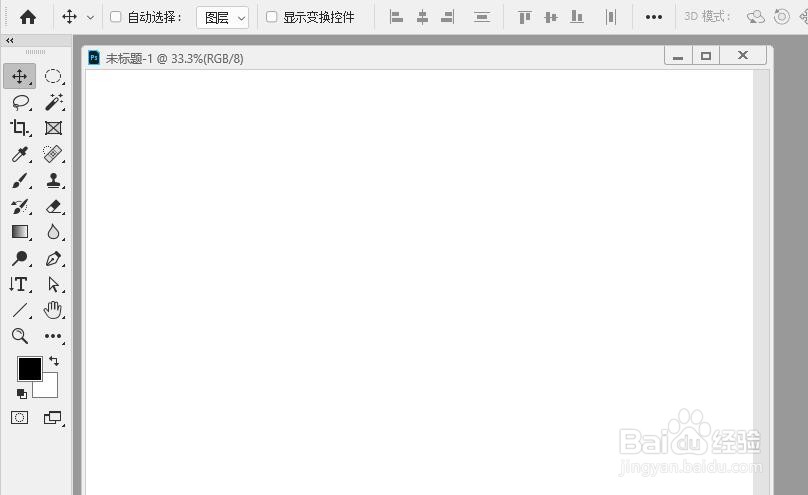Open the 图层 auto-select dropdown
This screenshot has height=495, width=808.
pos(223,18)
